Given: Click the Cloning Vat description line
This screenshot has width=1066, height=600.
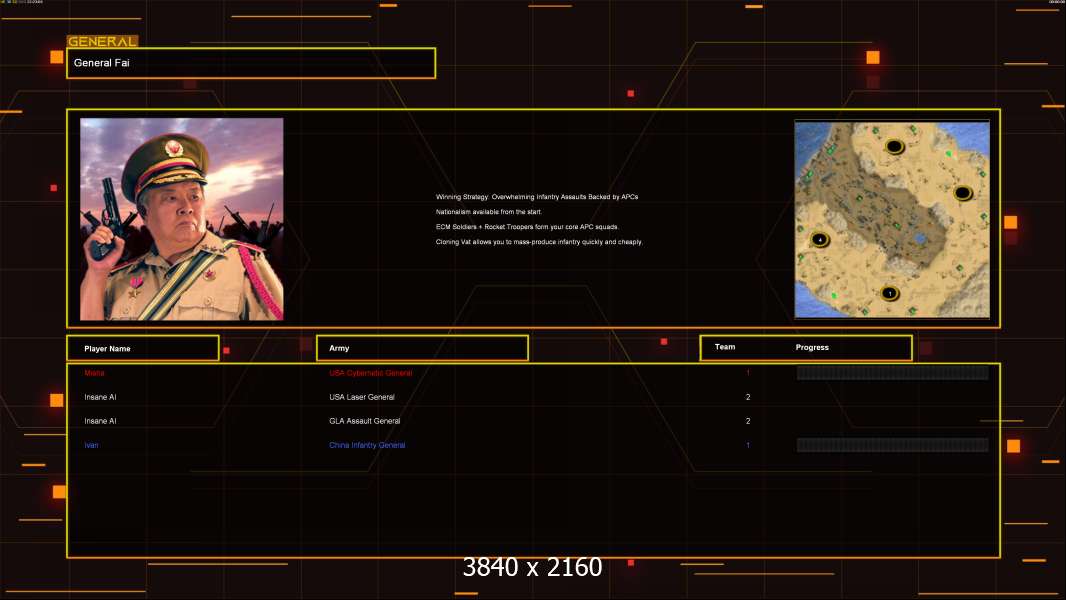Looking at the screenshot, I should click(x=539, y=241).
